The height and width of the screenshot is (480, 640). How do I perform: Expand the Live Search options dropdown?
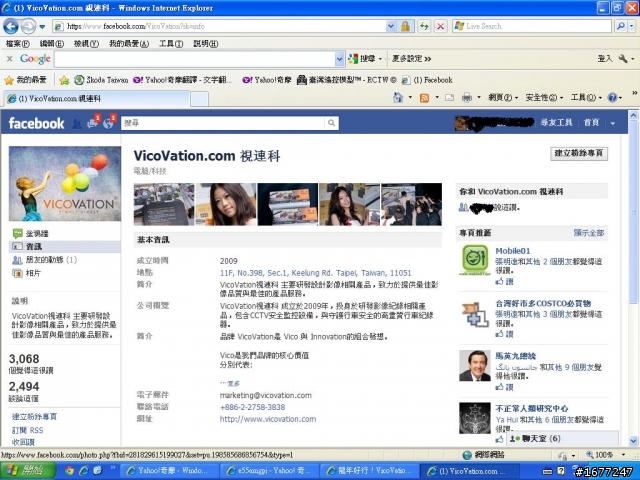click(632, 26)
